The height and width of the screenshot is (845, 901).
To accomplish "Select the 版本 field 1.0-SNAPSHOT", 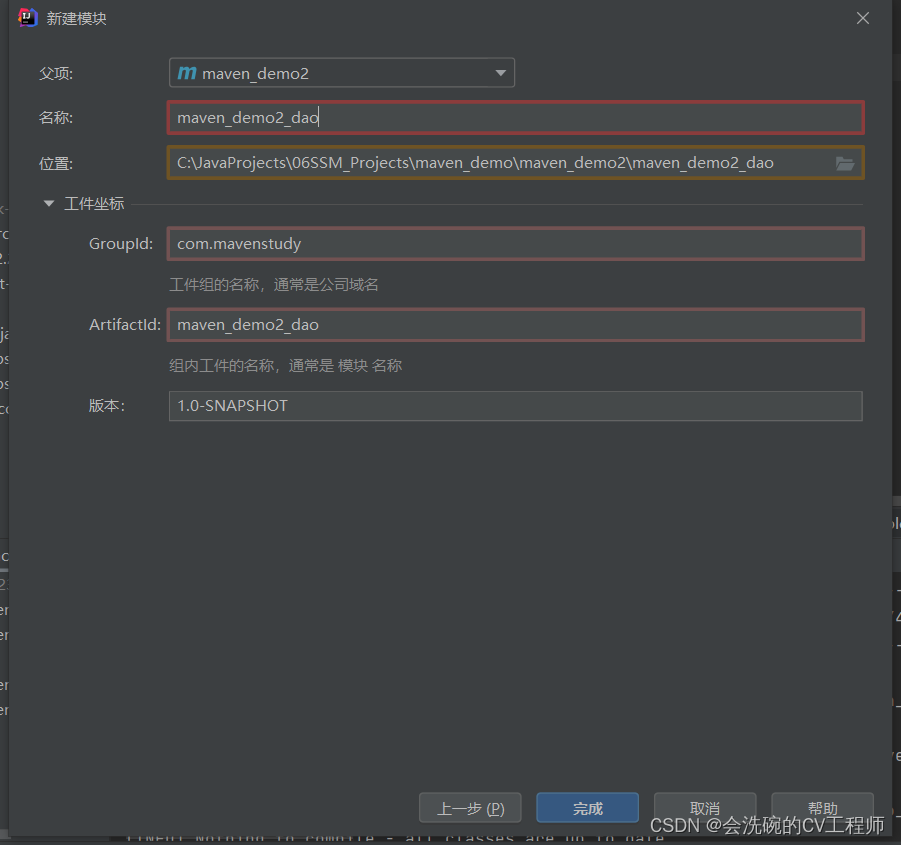I will pos(514,406).
